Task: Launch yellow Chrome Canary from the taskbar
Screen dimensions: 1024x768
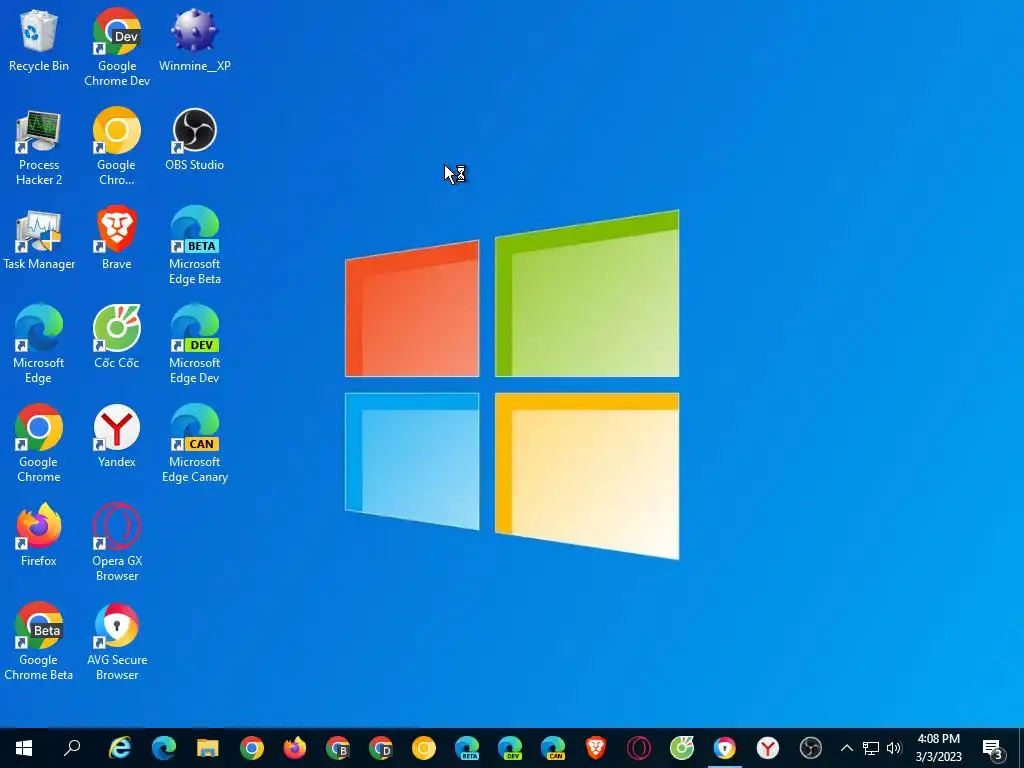Action: 424,748
